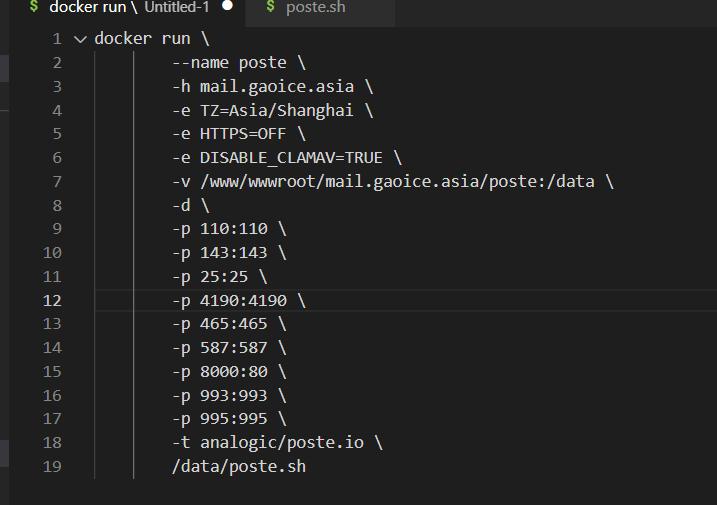
Task: Click the unsaved dot on Untitled-1 tab
Action: (227, 6)
